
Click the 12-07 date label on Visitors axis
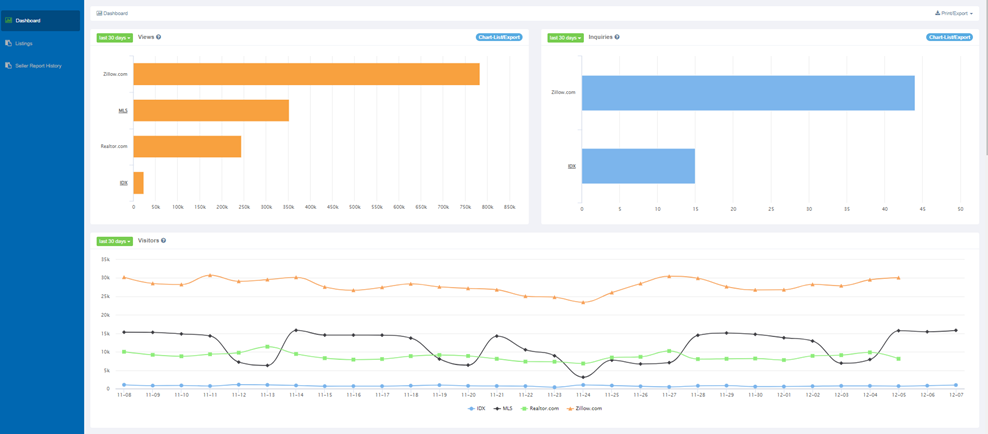pos(956,395)
